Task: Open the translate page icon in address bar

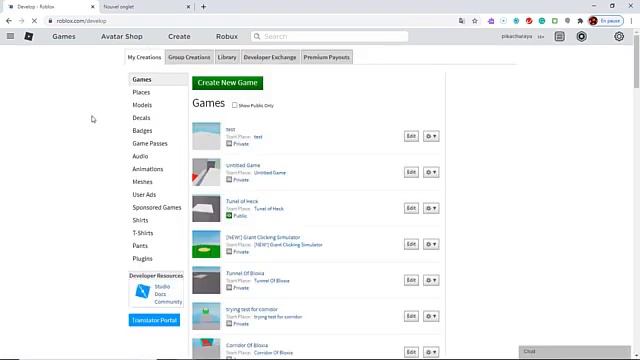Action: pyautogui.click(x=462, y=21)
